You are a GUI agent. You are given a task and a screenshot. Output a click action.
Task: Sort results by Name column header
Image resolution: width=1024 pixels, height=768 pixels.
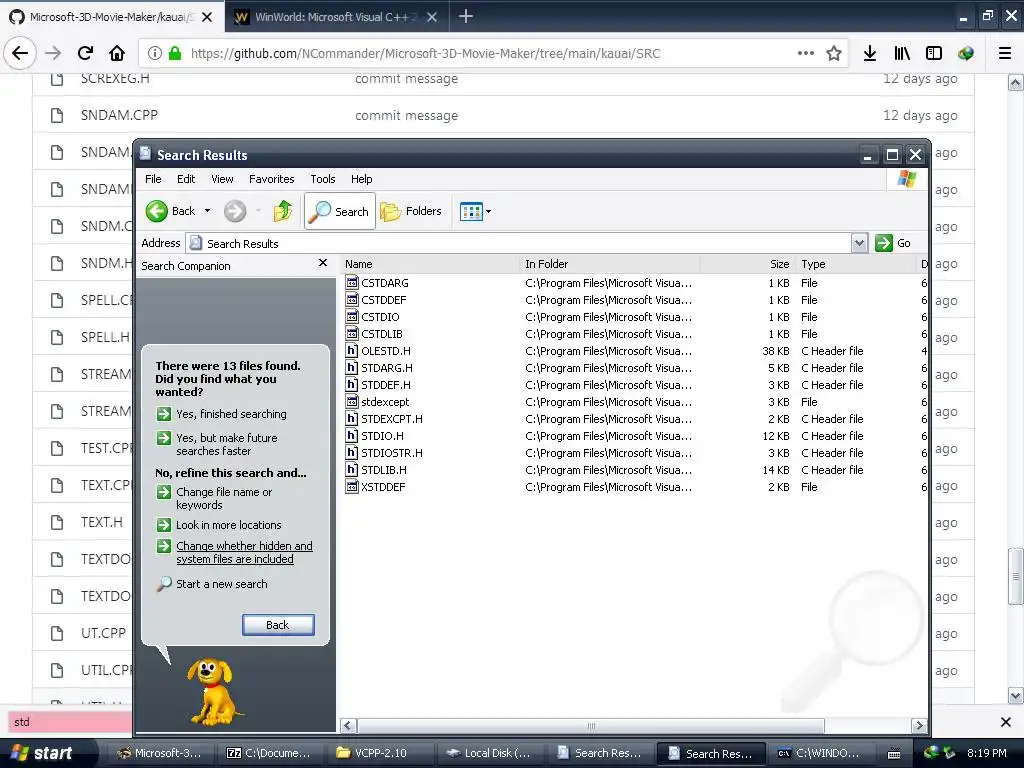pyautogui.click(x=429, y=264)
